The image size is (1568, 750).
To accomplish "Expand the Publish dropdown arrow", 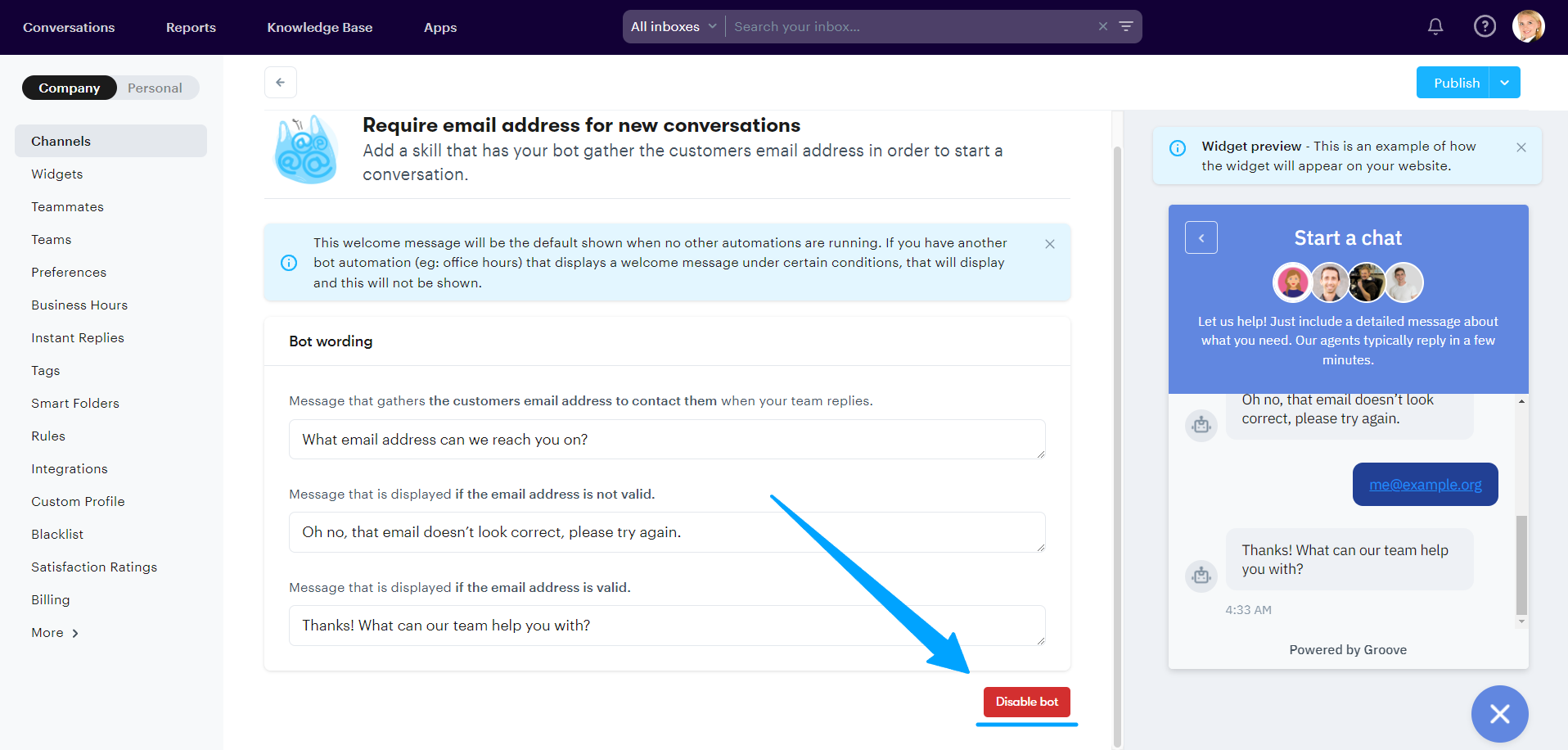I will click(1504, 83).
